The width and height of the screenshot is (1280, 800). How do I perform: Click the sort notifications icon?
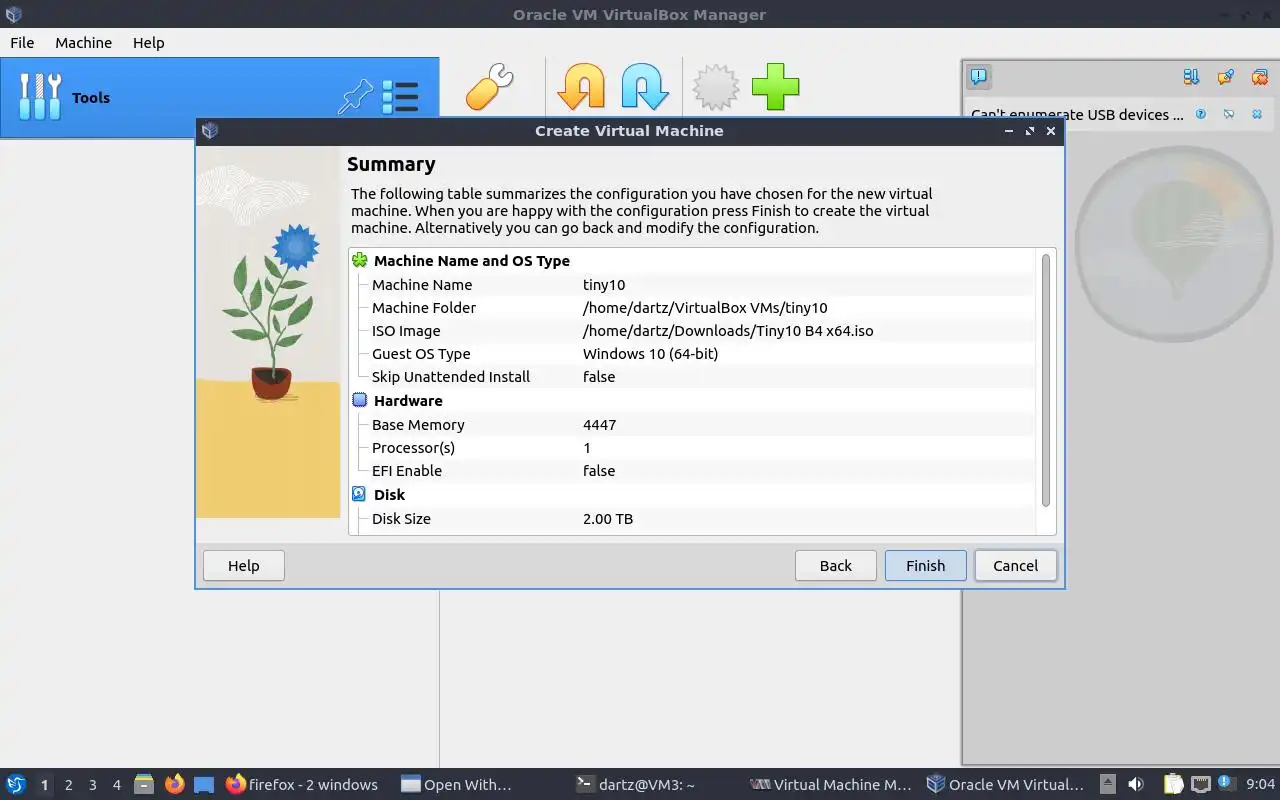tap(1191, 76)
